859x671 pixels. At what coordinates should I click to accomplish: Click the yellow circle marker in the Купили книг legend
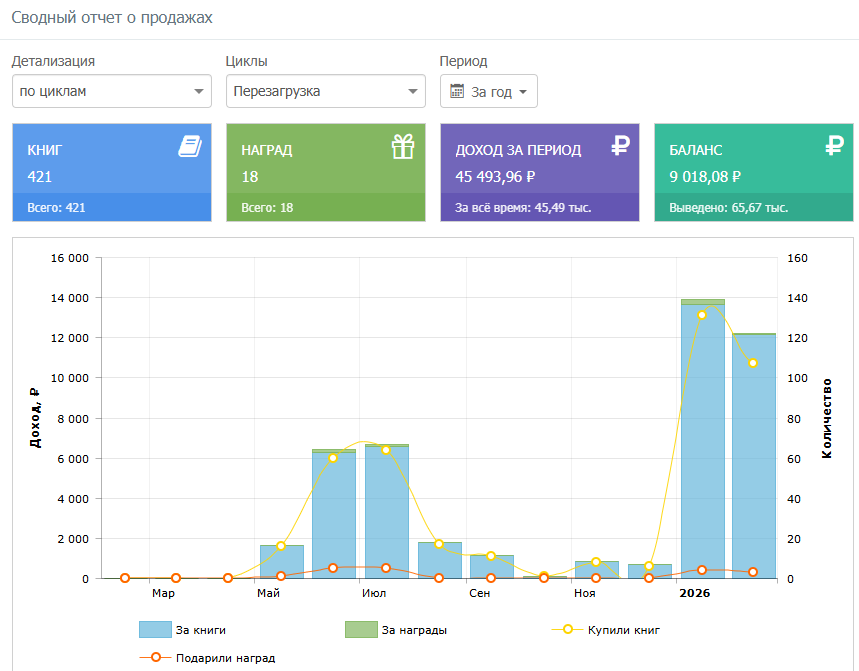pyautogui.click(x=568, y=629)
